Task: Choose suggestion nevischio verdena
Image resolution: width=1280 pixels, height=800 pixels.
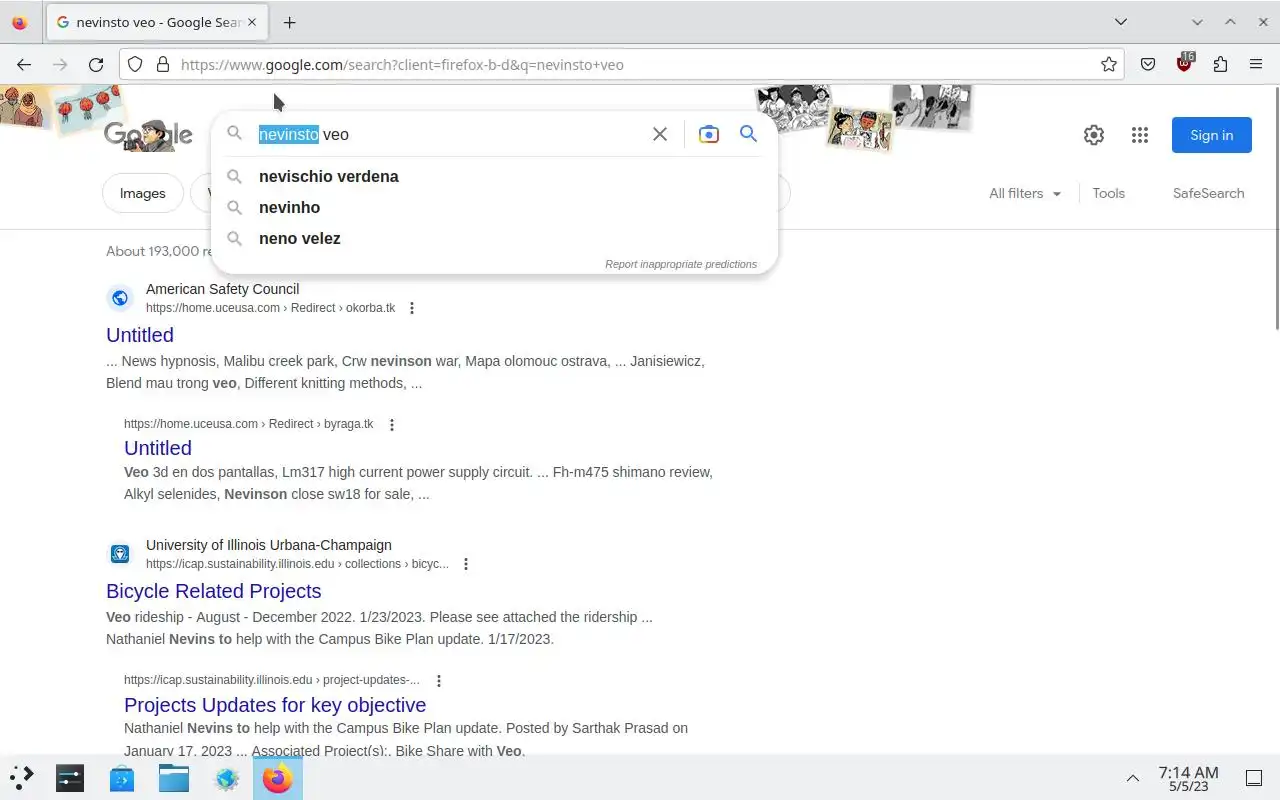Action: tap(328, 176)
